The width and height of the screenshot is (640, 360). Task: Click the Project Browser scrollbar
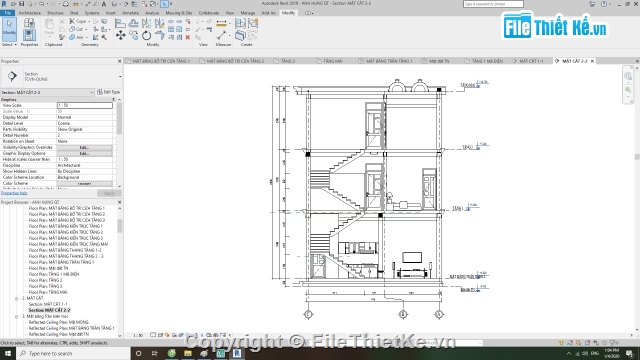point(120,226)
